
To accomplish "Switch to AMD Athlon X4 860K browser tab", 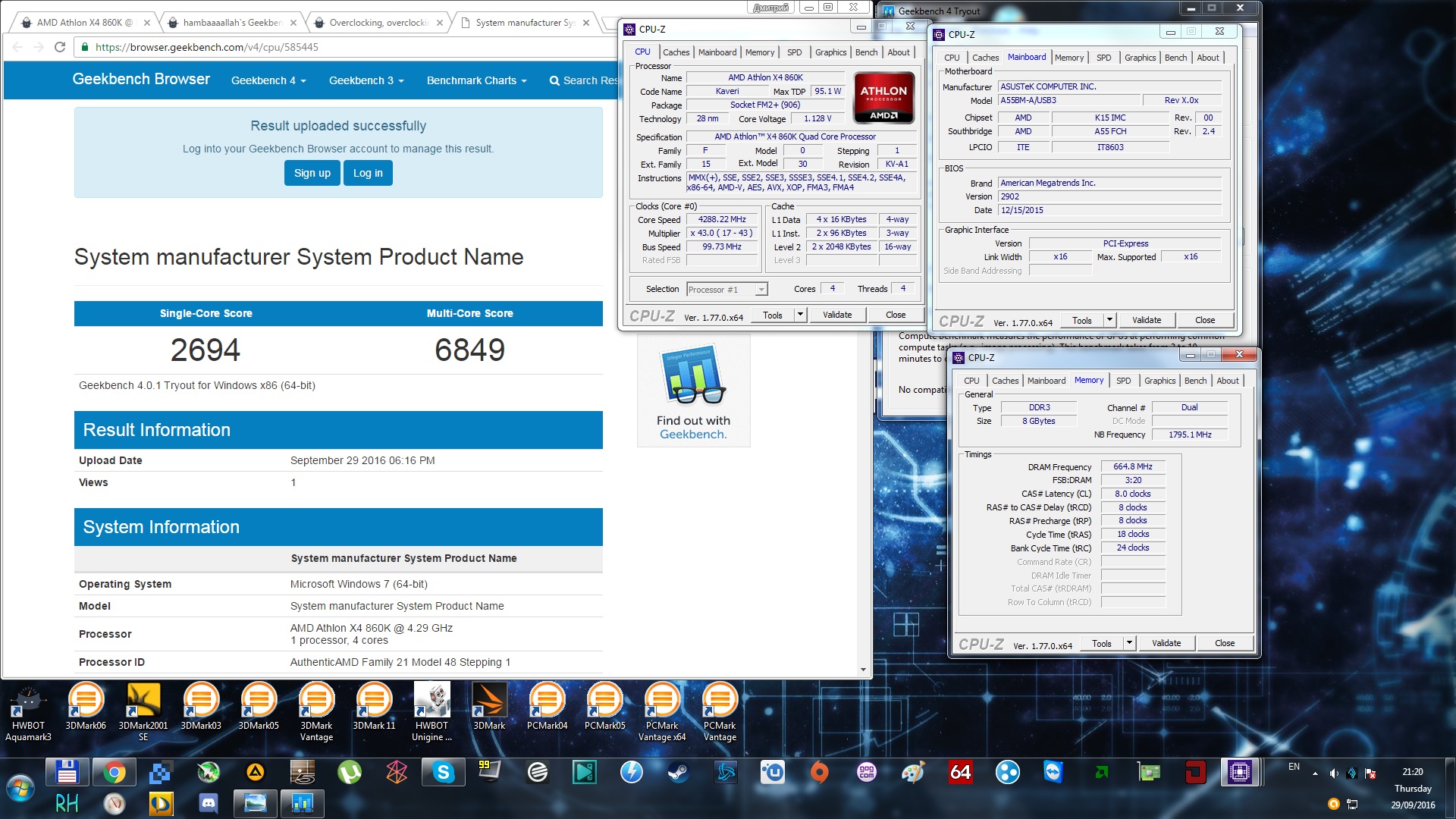I will coord(83,23).
